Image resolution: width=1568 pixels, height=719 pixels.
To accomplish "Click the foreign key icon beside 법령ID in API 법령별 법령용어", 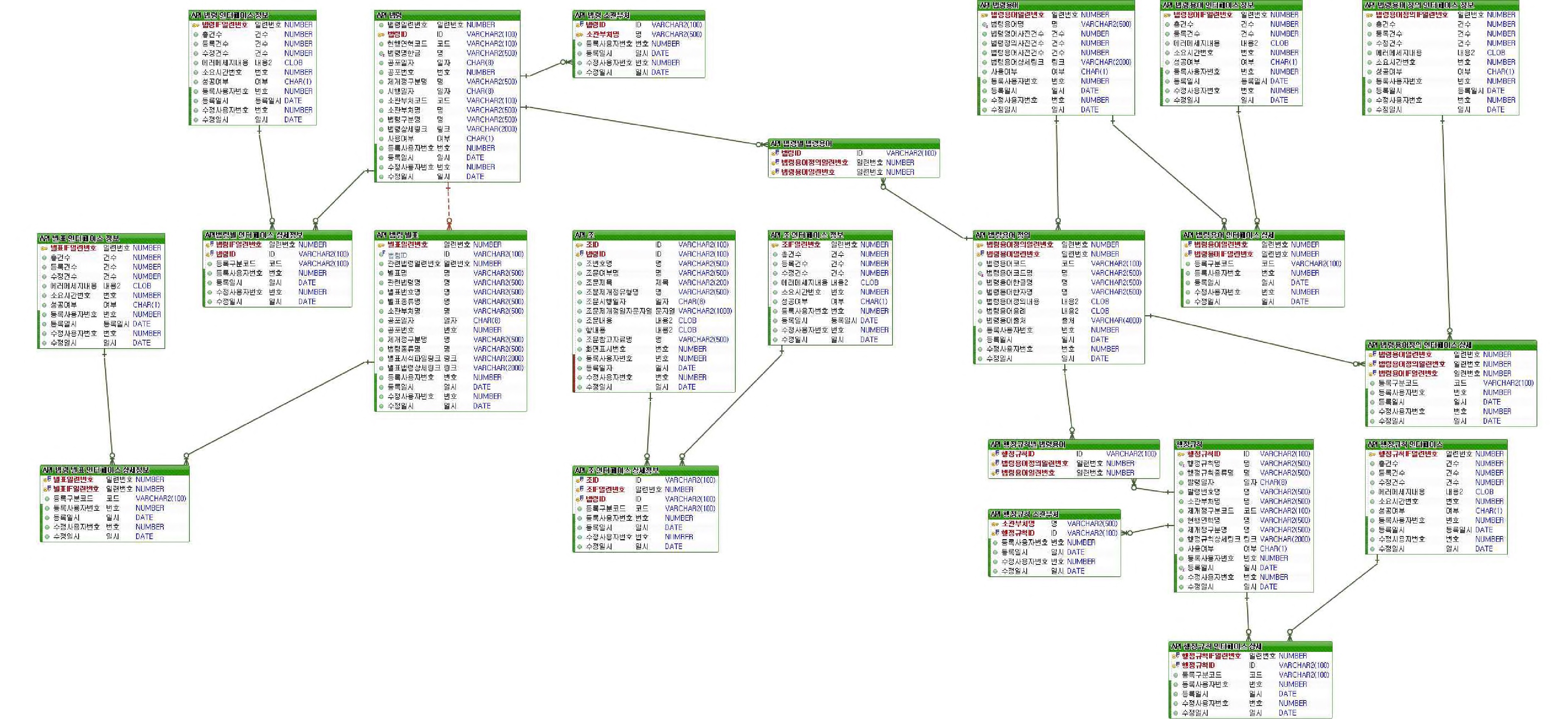I will pyautogui.click(x=775, y=153).
